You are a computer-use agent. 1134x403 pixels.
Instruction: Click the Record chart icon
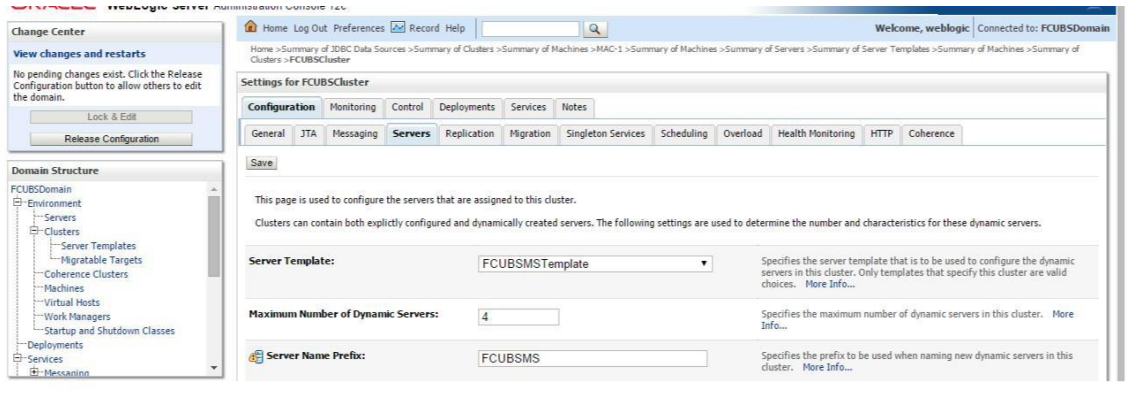(398, 28)
